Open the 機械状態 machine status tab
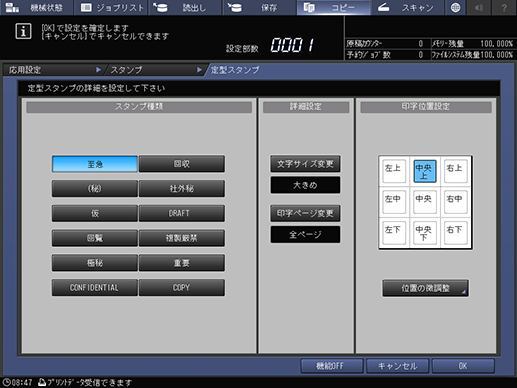 click(37, 7)
